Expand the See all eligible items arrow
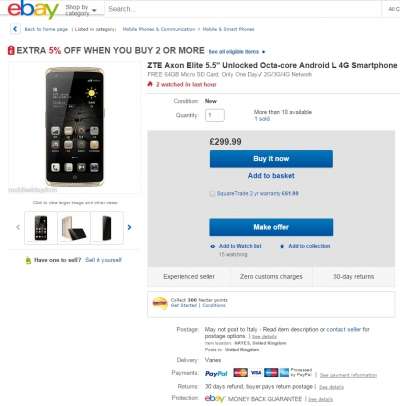This screenshot has height=406, width=400. tap(264, 52)
